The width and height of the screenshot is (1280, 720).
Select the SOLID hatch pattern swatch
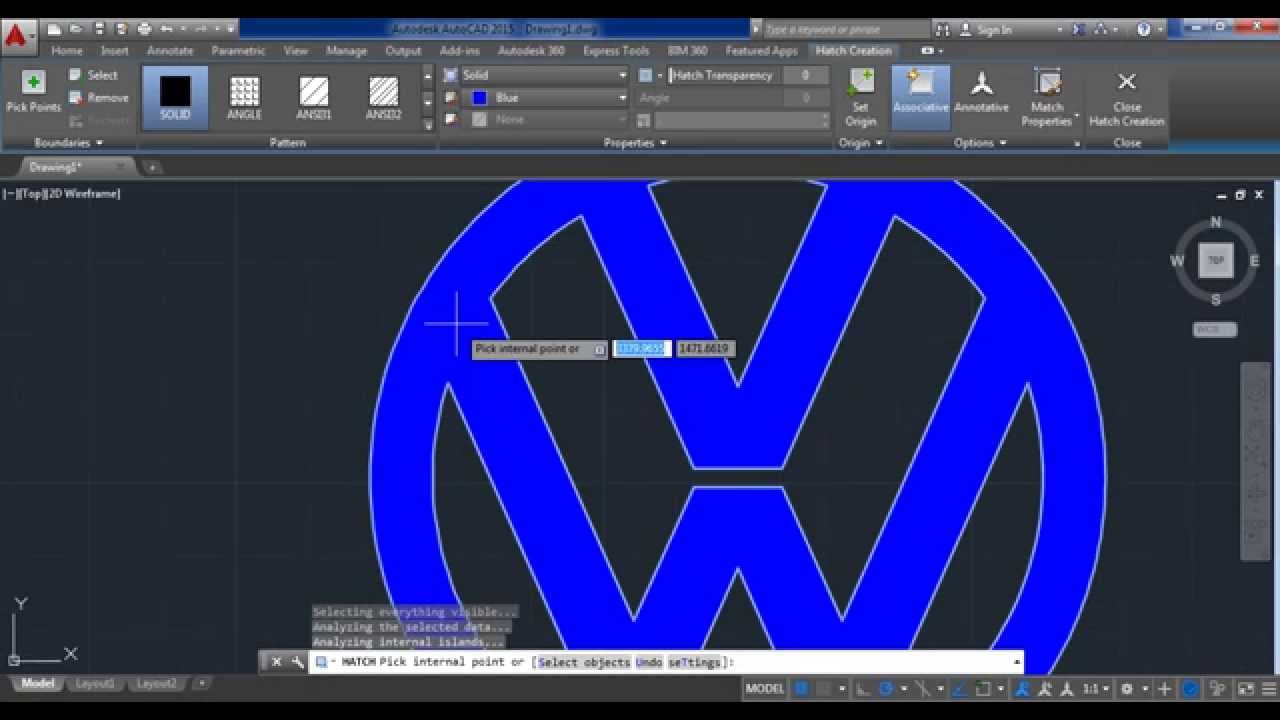175,97
